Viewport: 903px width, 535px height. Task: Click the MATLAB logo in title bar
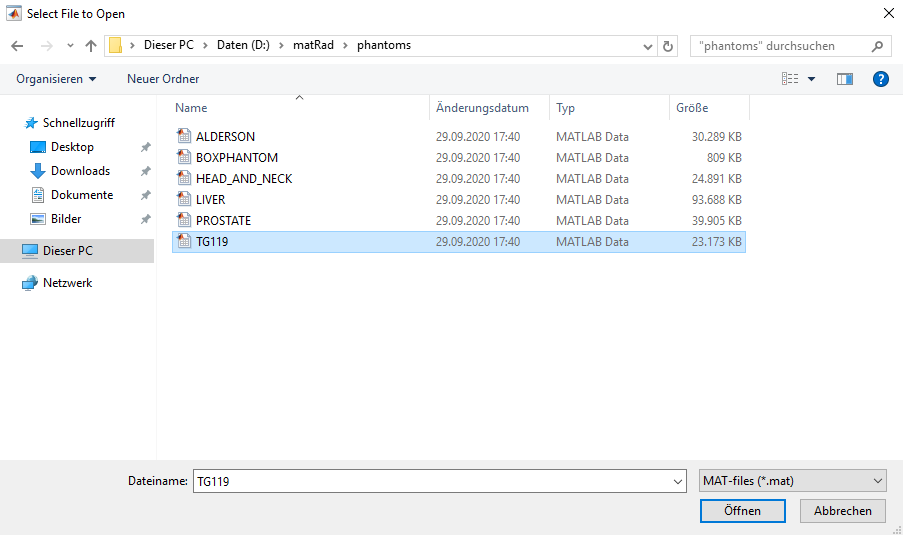(14, 13)
